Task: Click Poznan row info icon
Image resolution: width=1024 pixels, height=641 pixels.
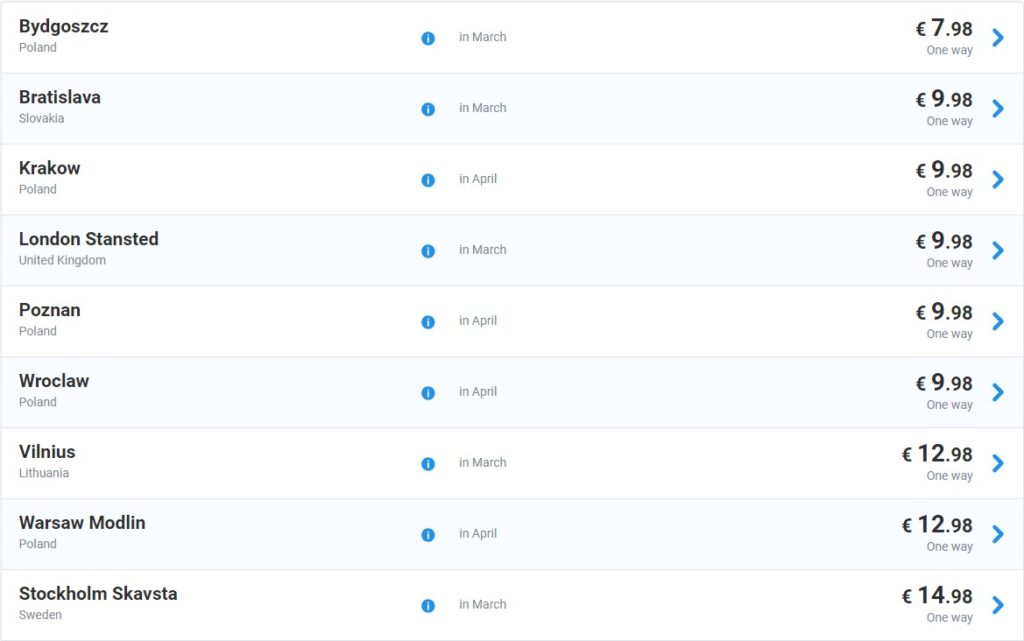Action: [x=428, y=322]
